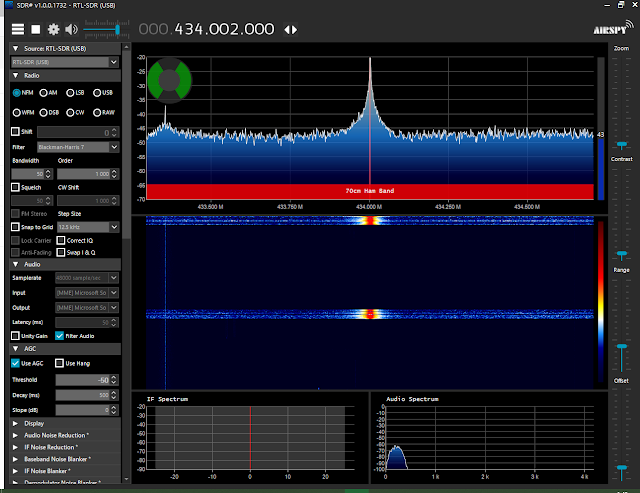Screen dimensions: 640x493
Task: Select the AM demodulation mode
Action: pyautogui.click(x=44, y=93)
